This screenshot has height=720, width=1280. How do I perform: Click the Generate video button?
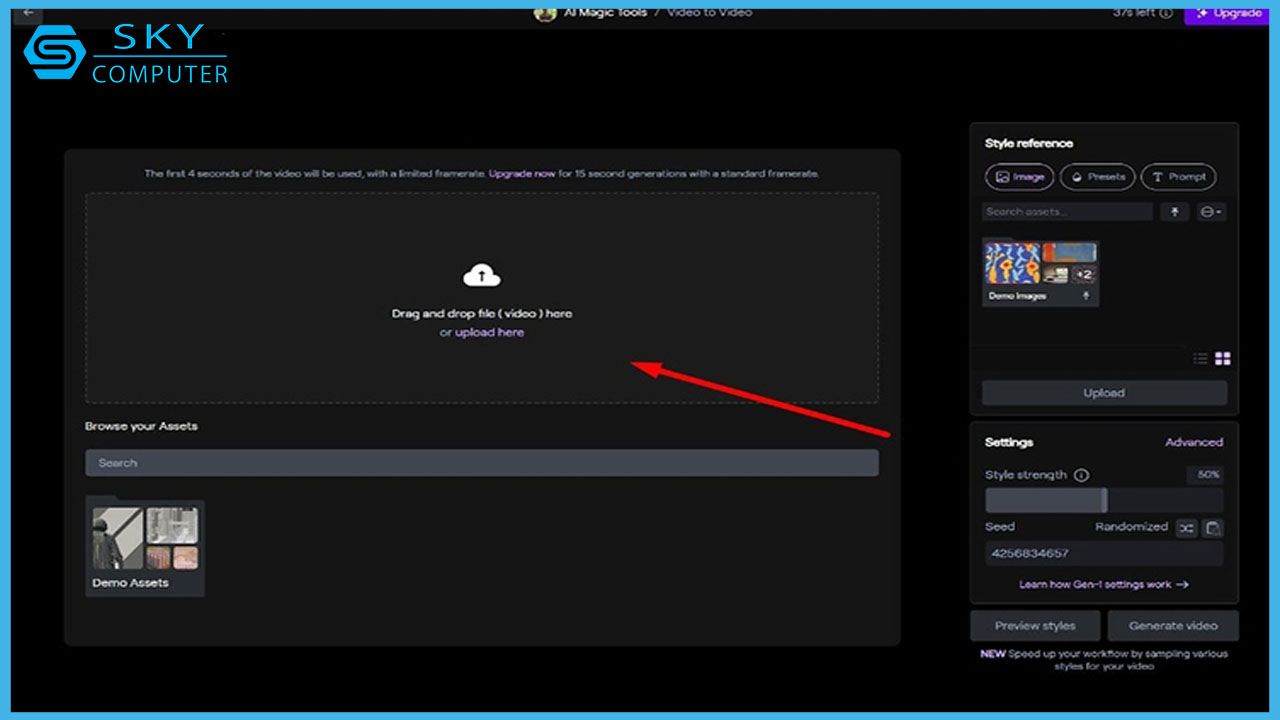(x=1172, y=626)
